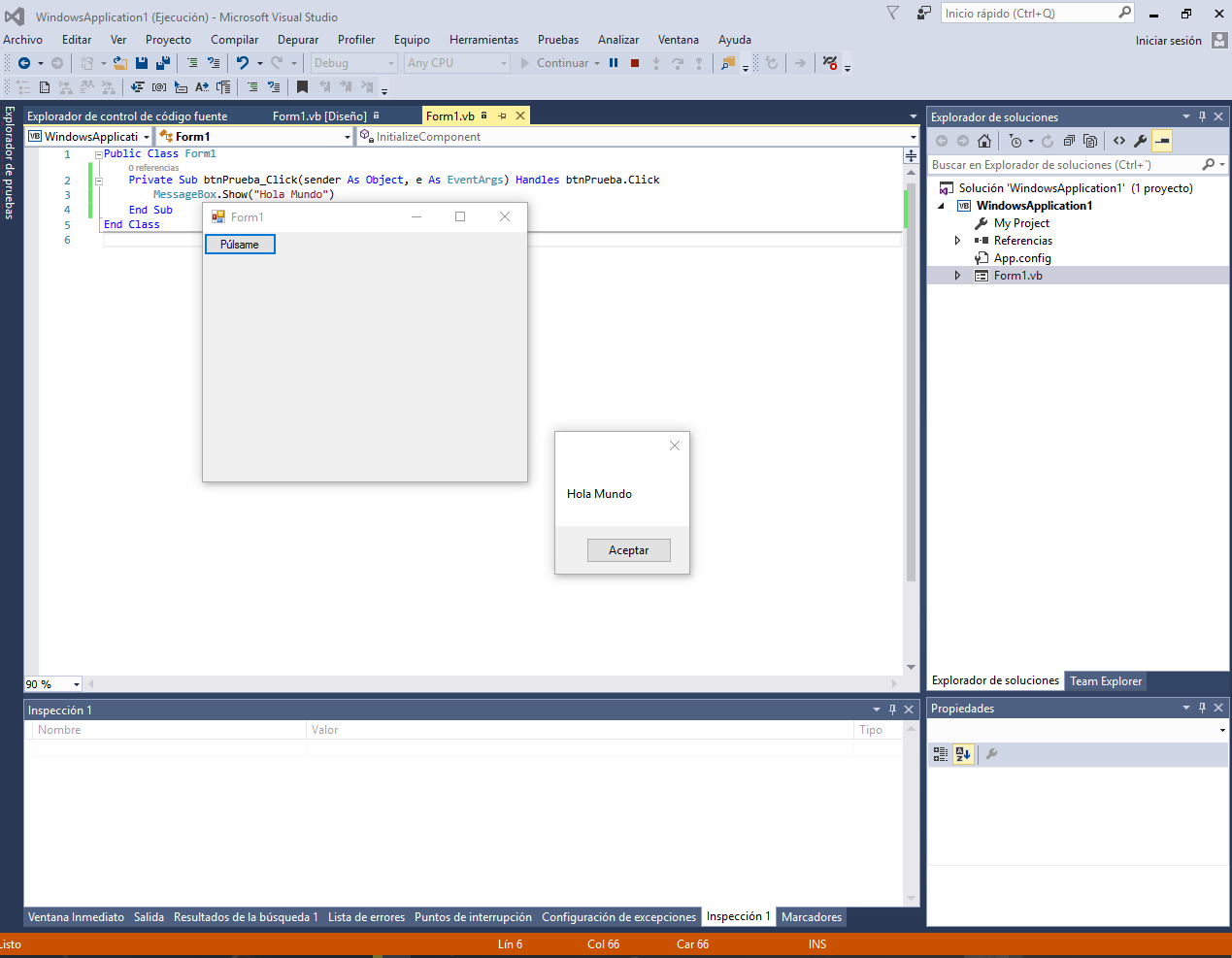This screenshot has height=958, width=1232.
Task: Click Categorized view icon in Propiedades
Action: (941, 754)
